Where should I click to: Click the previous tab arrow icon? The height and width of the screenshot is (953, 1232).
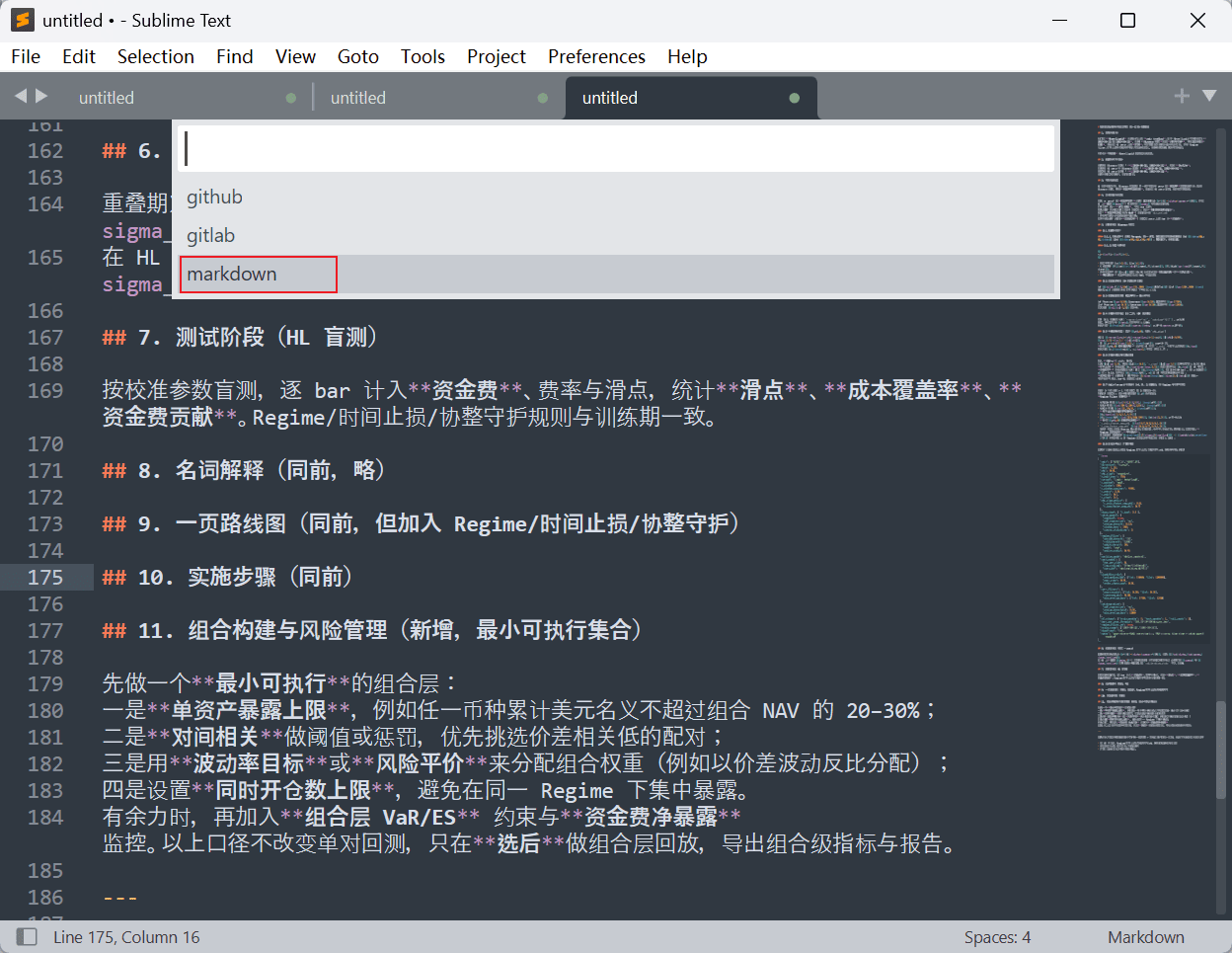point(21,96)
